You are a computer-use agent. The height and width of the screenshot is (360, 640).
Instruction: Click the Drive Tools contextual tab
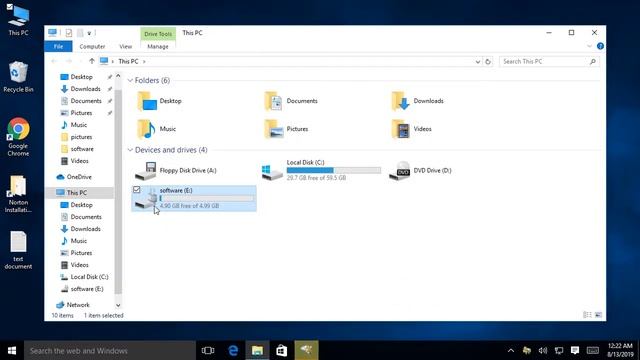click(x=158, y=34)
